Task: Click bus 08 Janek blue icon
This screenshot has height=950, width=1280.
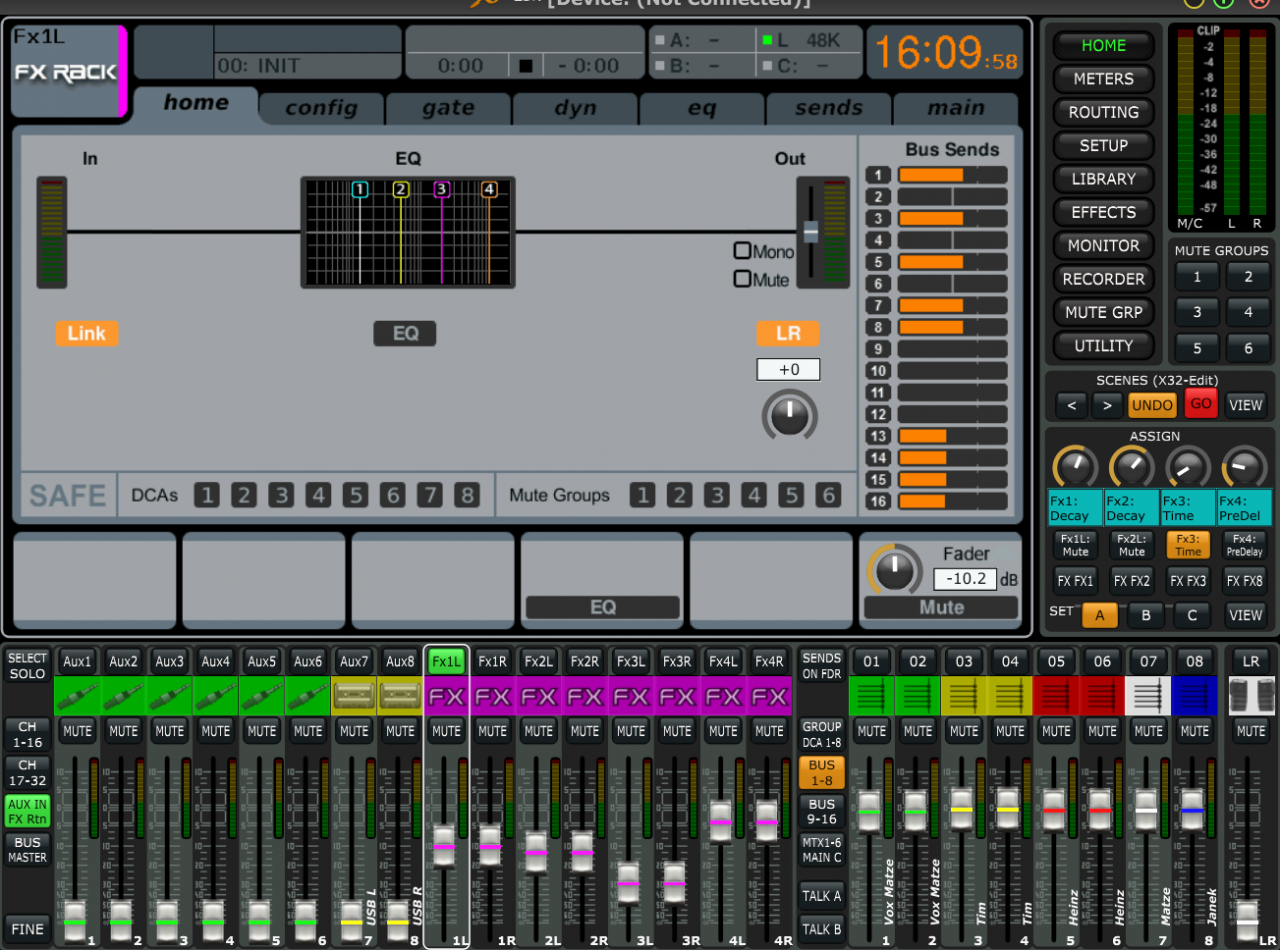Action: coord(1194,696)
